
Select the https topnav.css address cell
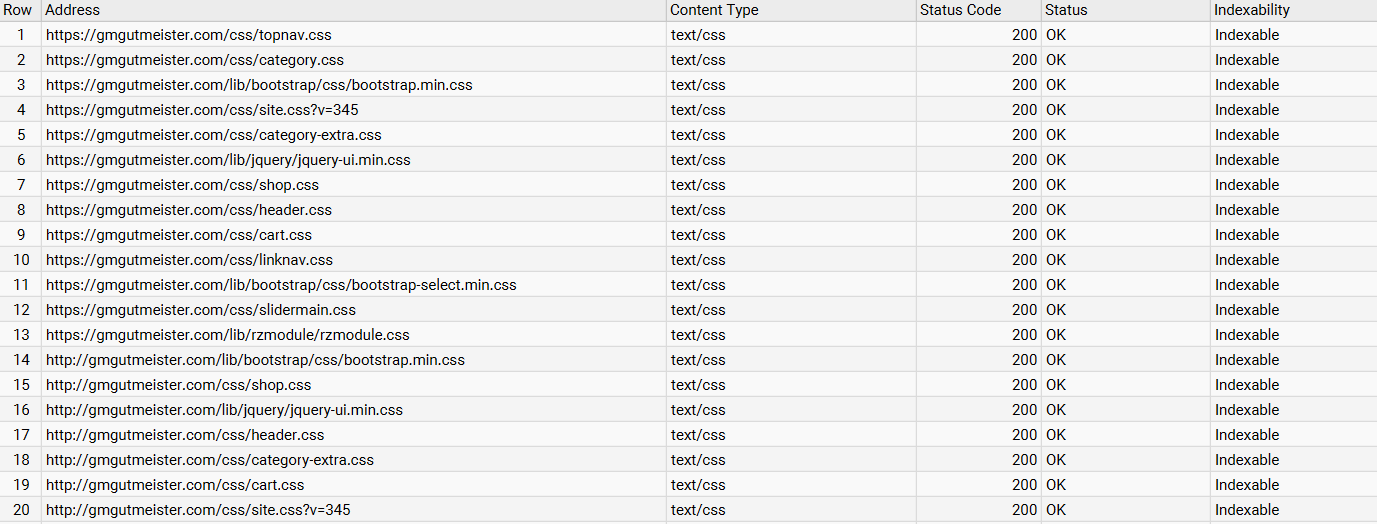coord(188,35)
